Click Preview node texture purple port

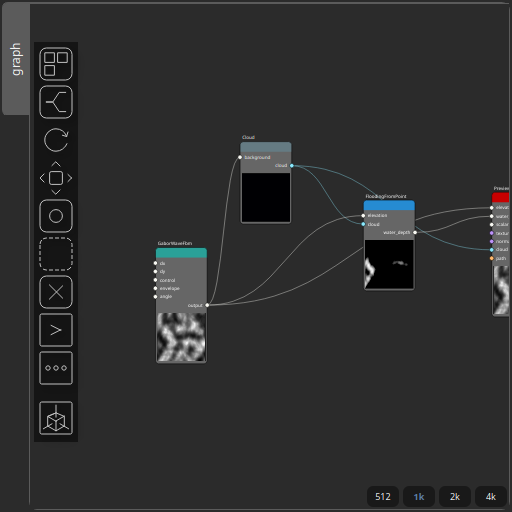[492, 233]
